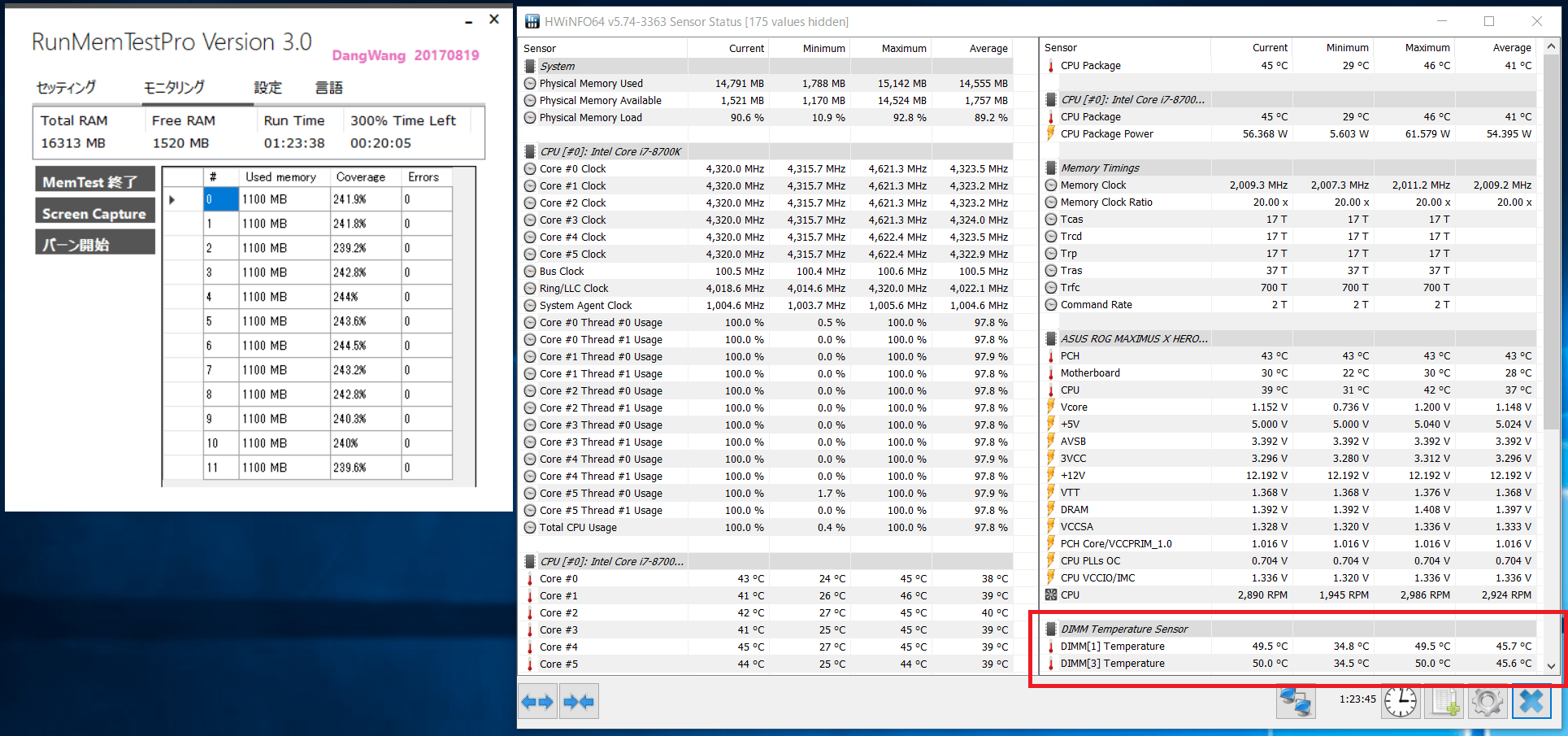Select the highlighted cell 0 in # column

click(221, 199)
